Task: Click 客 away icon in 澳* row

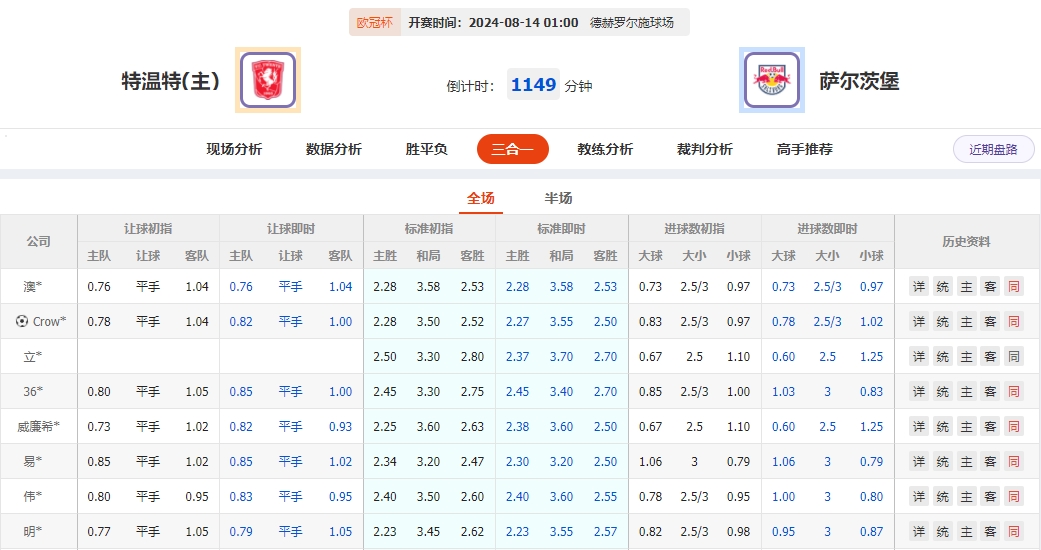Action: click(991, 287)
